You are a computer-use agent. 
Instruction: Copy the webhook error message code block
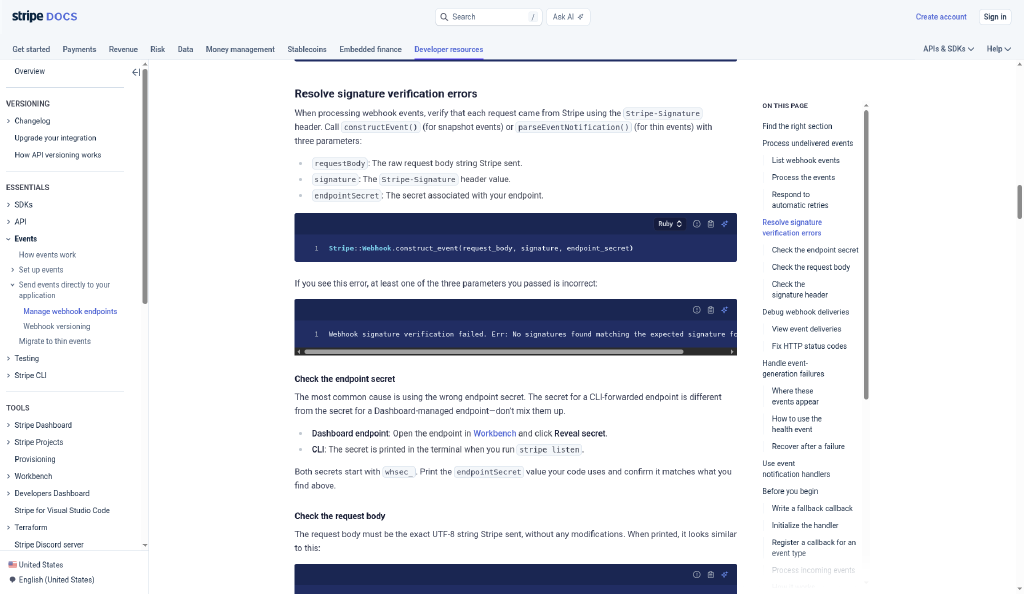click(711, 310)
